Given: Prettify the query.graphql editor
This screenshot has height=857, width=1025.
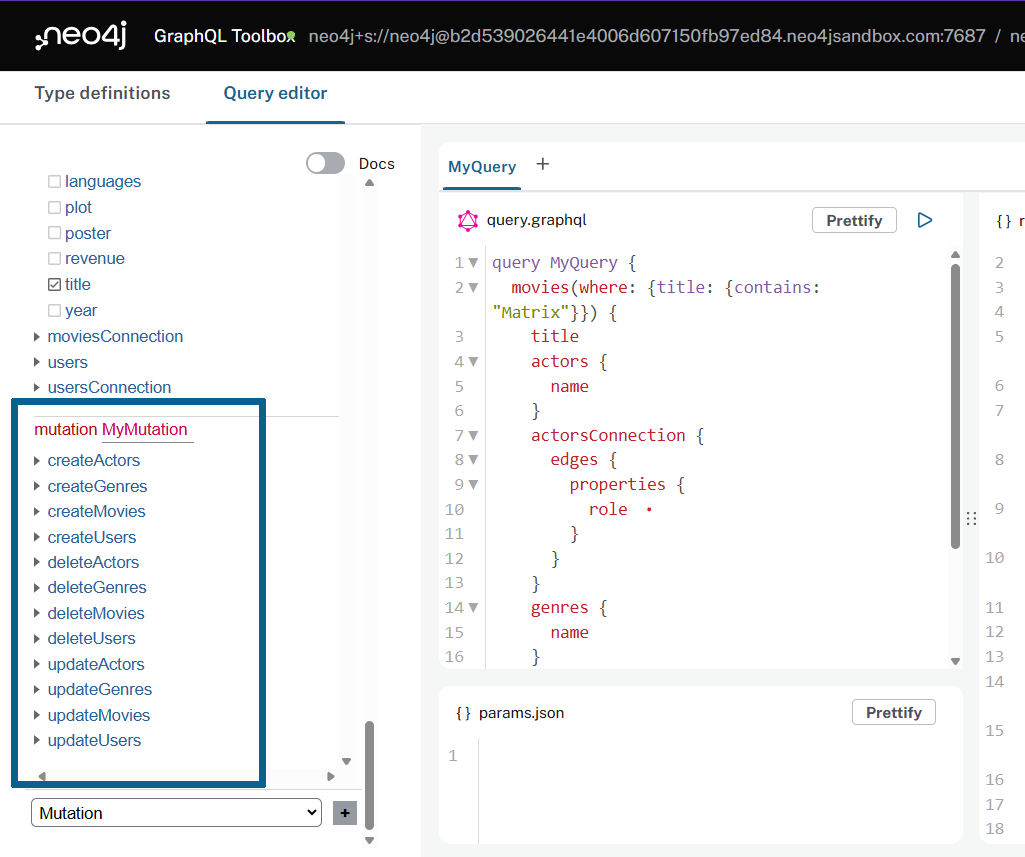Looking at the screenshot, I should point(854,220).
